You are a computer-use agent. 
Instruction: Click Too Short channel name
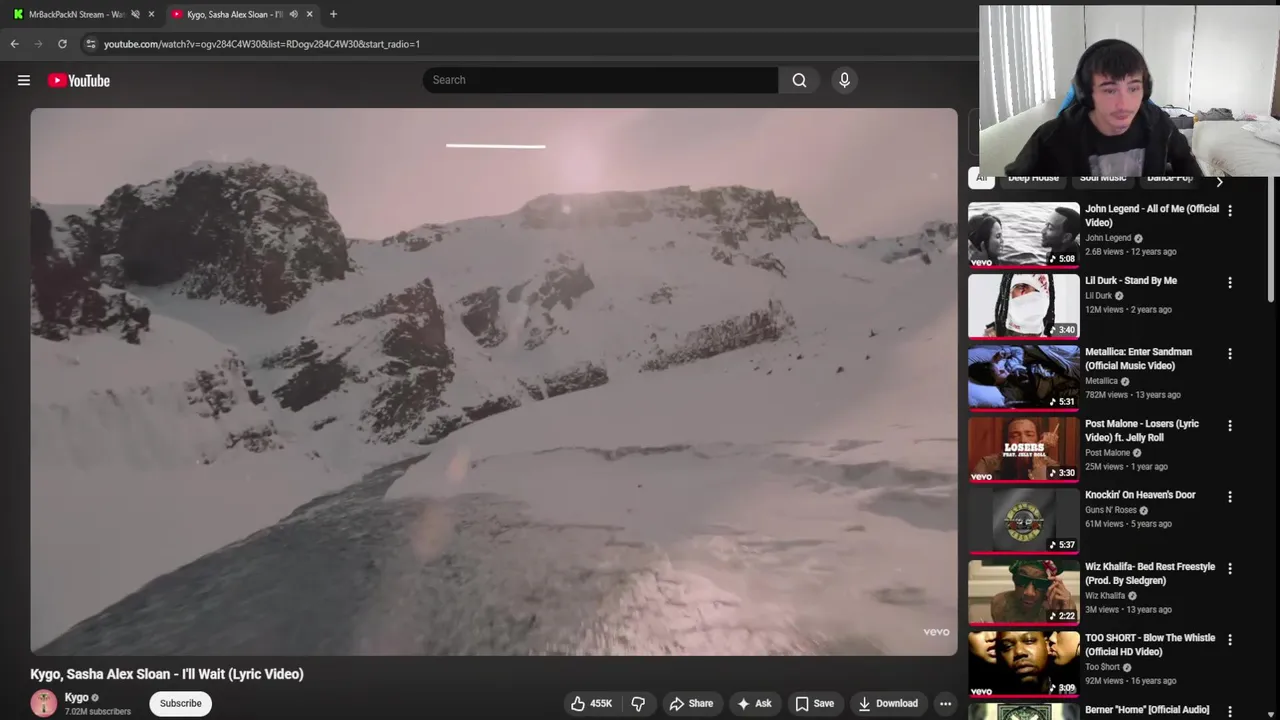[1102, 667]
